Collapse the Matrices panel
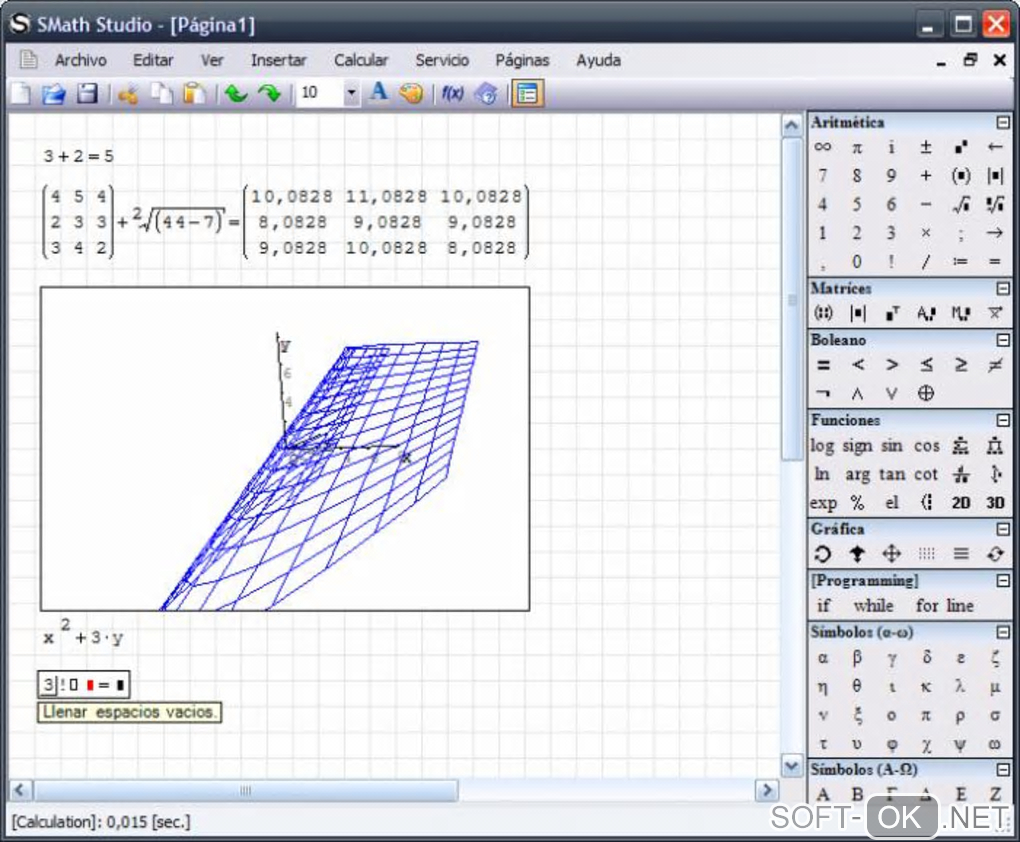 [x=1003, y=288]
